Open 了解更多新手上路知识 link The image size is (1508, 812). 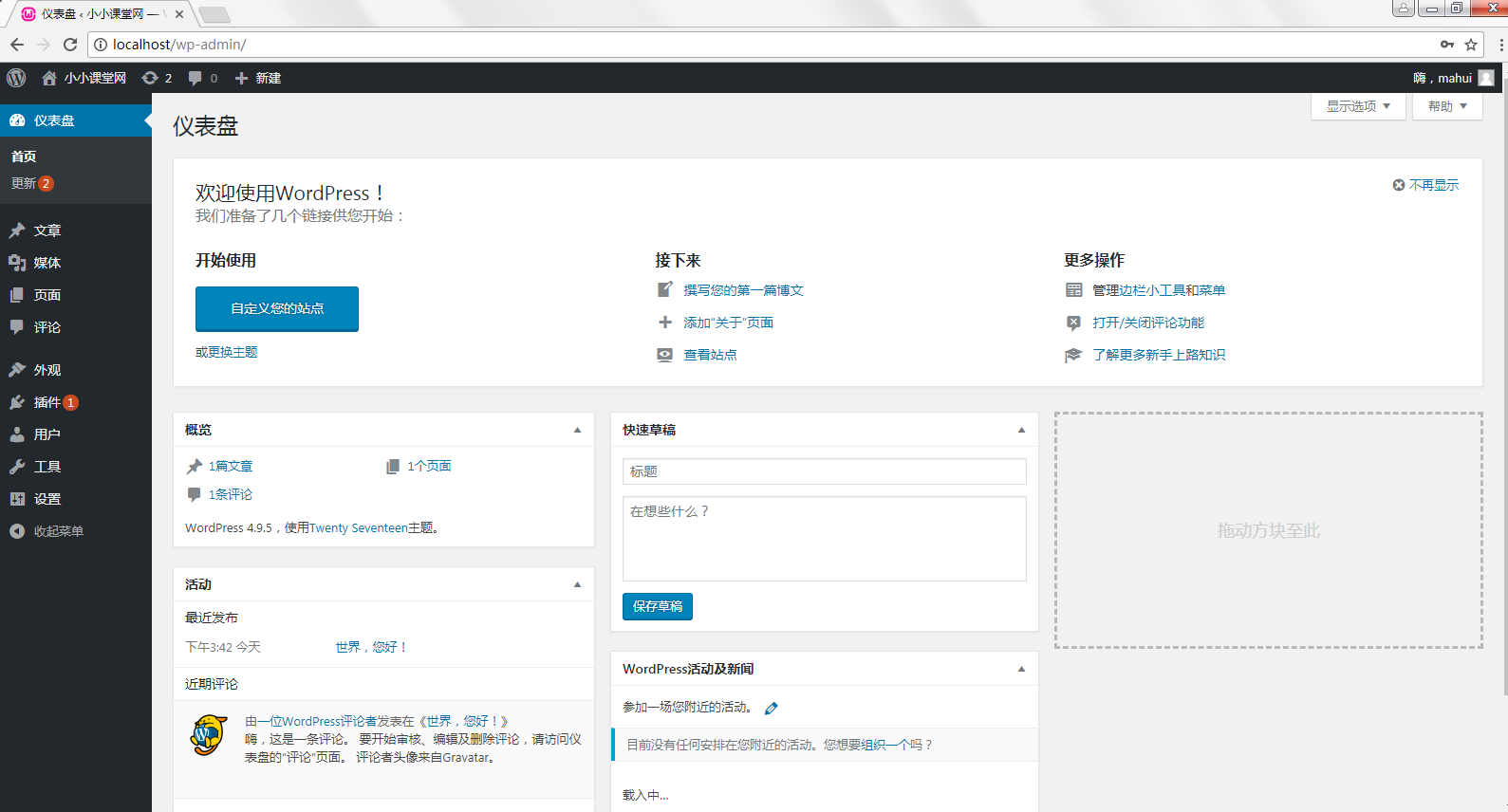[1159, 355]
